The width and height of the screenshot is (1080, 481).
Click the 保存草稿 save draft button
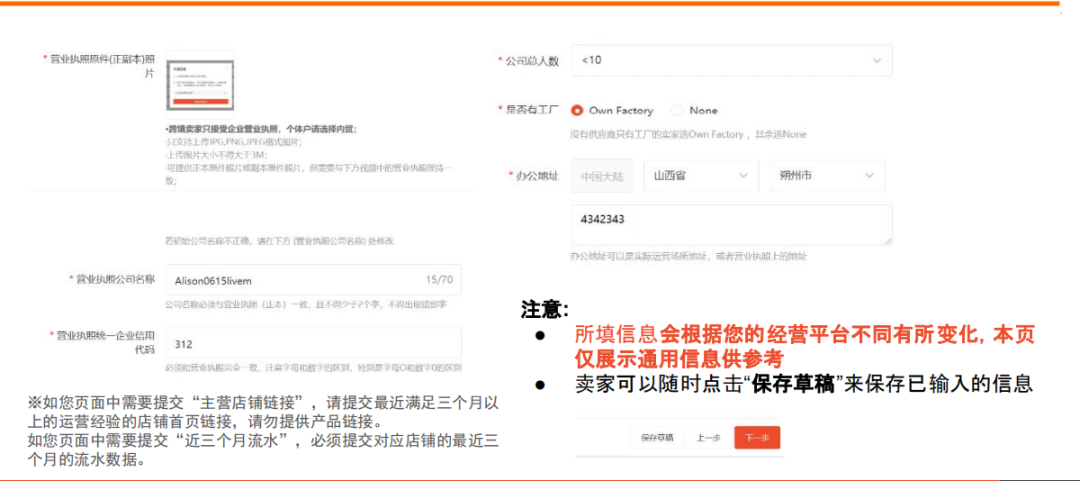point(657,438)
